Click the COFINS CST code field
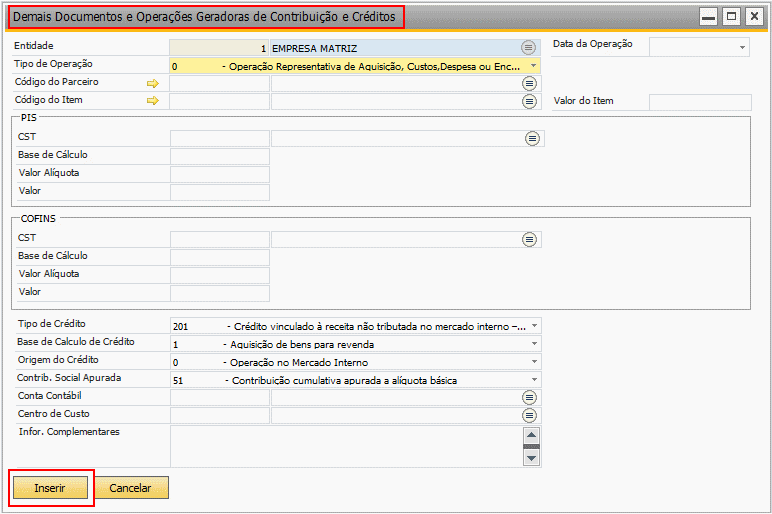This screenshot has width=772, height=514. 220,239
